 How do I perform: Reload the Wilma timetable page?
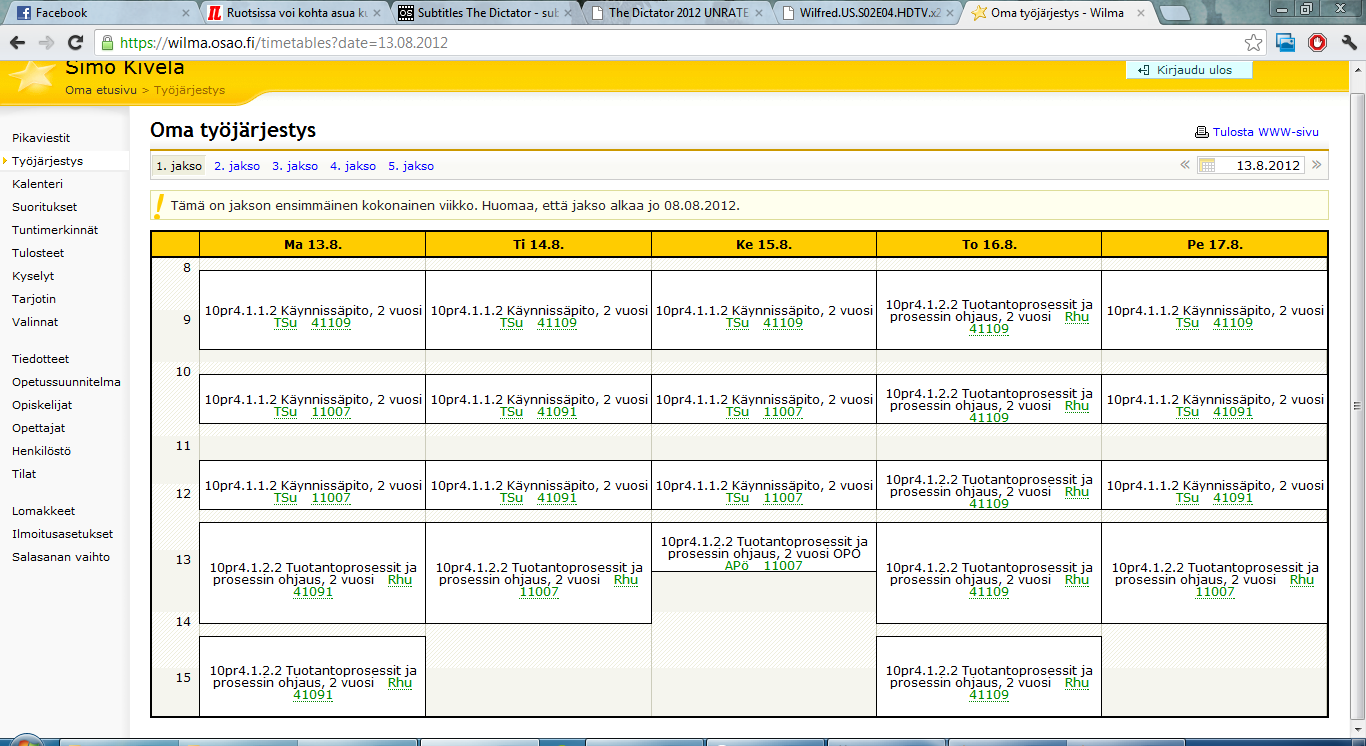75,43
